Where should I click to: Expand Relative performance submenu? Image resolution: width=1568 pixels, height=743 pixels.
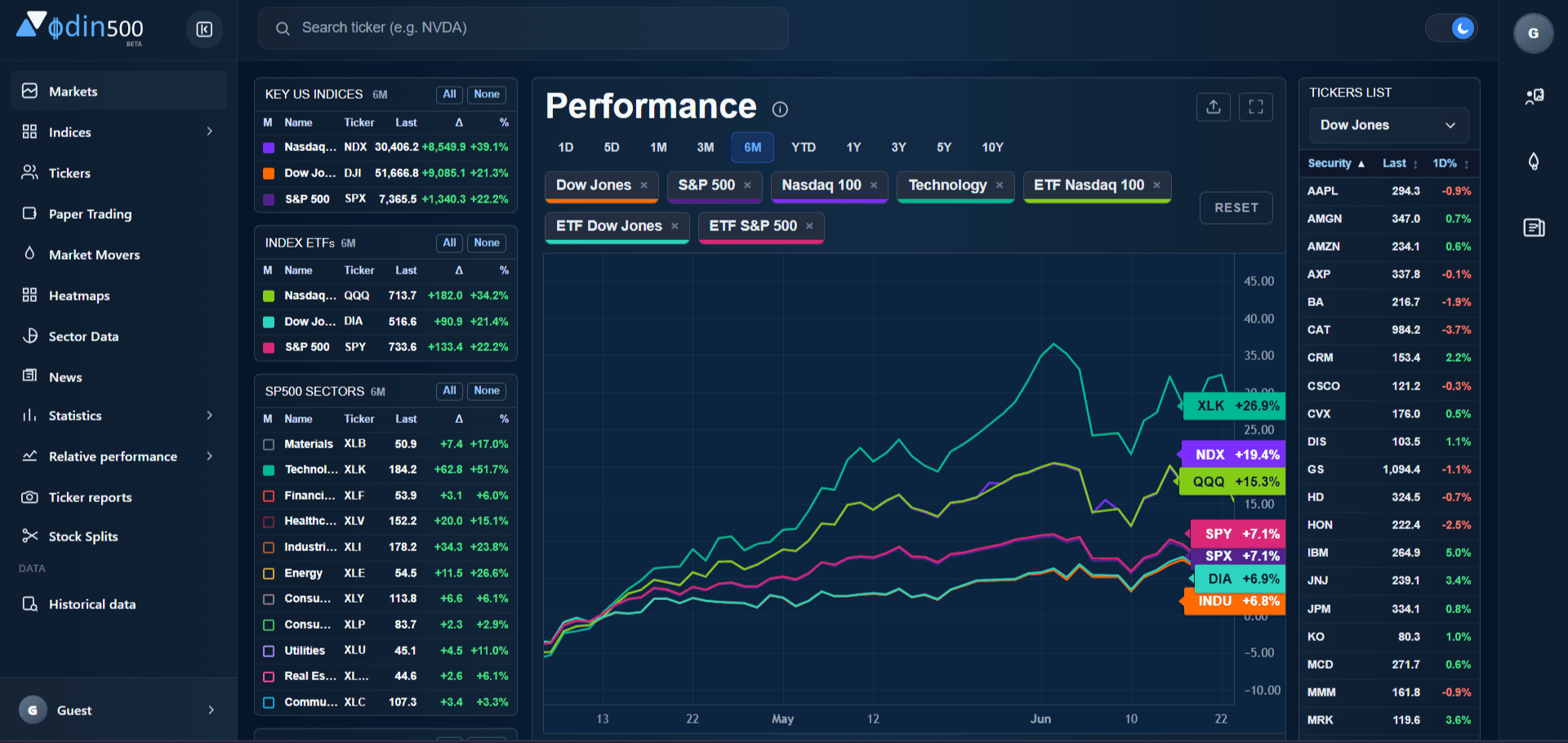[210, 456]
